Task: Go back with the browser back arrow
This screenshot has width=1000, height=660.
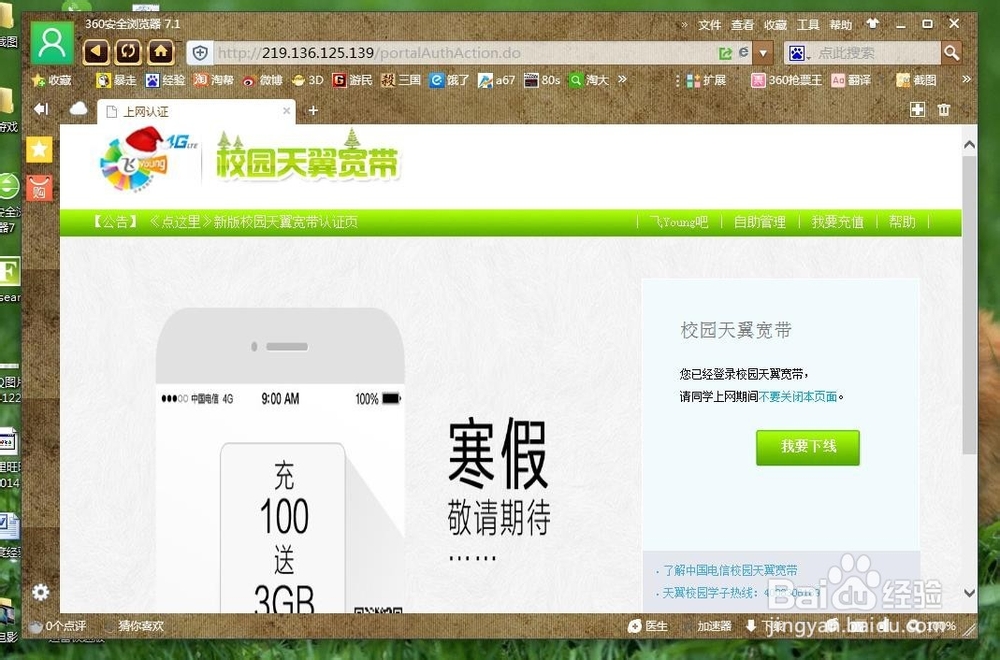Action: (96, 52)
